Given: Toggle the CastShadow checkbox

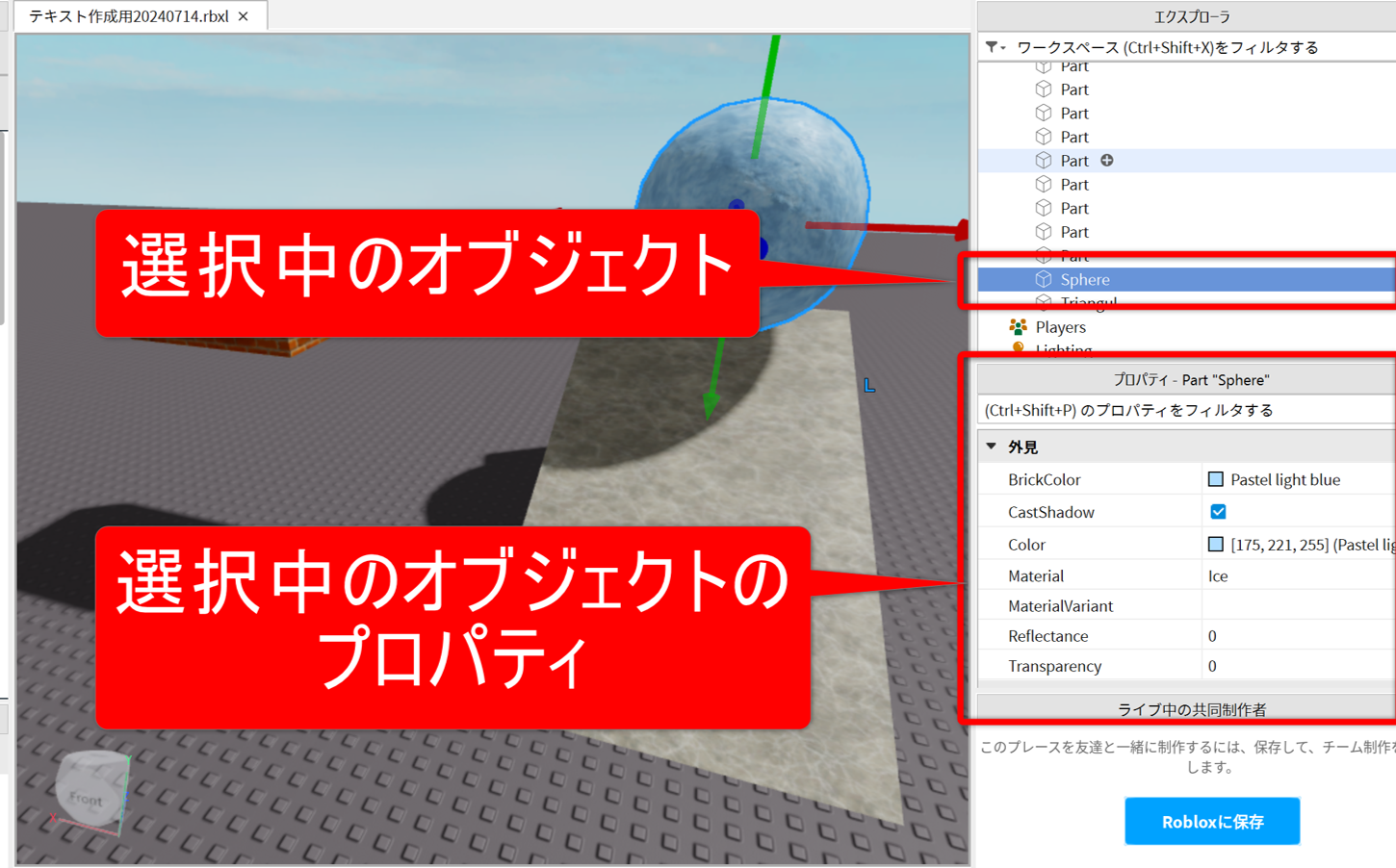Looking at the screenshot, I should [1218, 512].
